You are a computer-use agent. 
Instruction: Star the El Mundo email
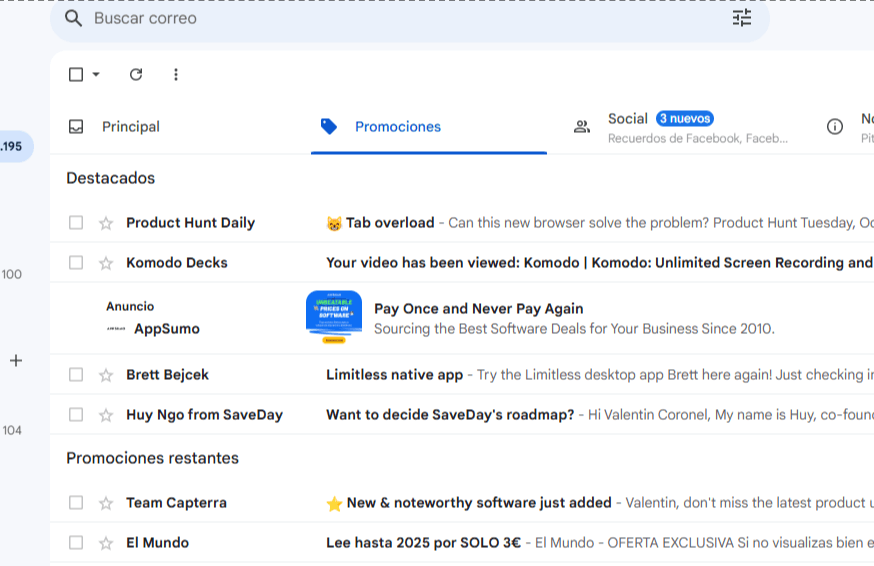(106, 543)
